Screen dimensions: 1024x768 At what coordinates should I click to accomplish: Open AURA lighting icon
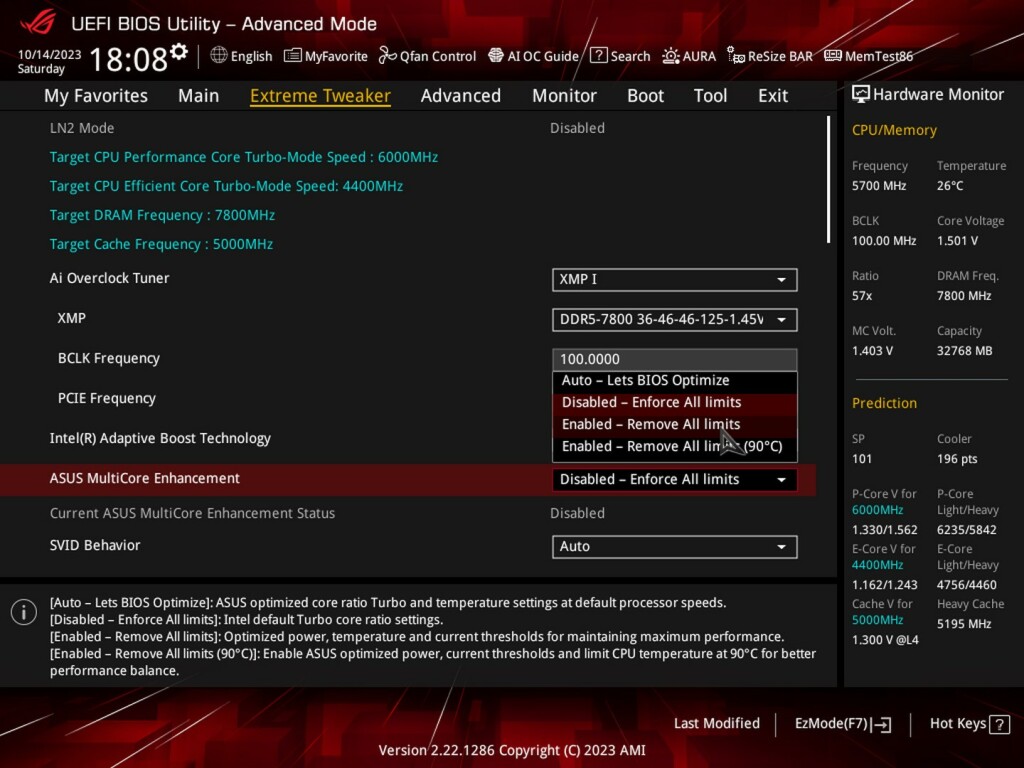click(671, 56)
